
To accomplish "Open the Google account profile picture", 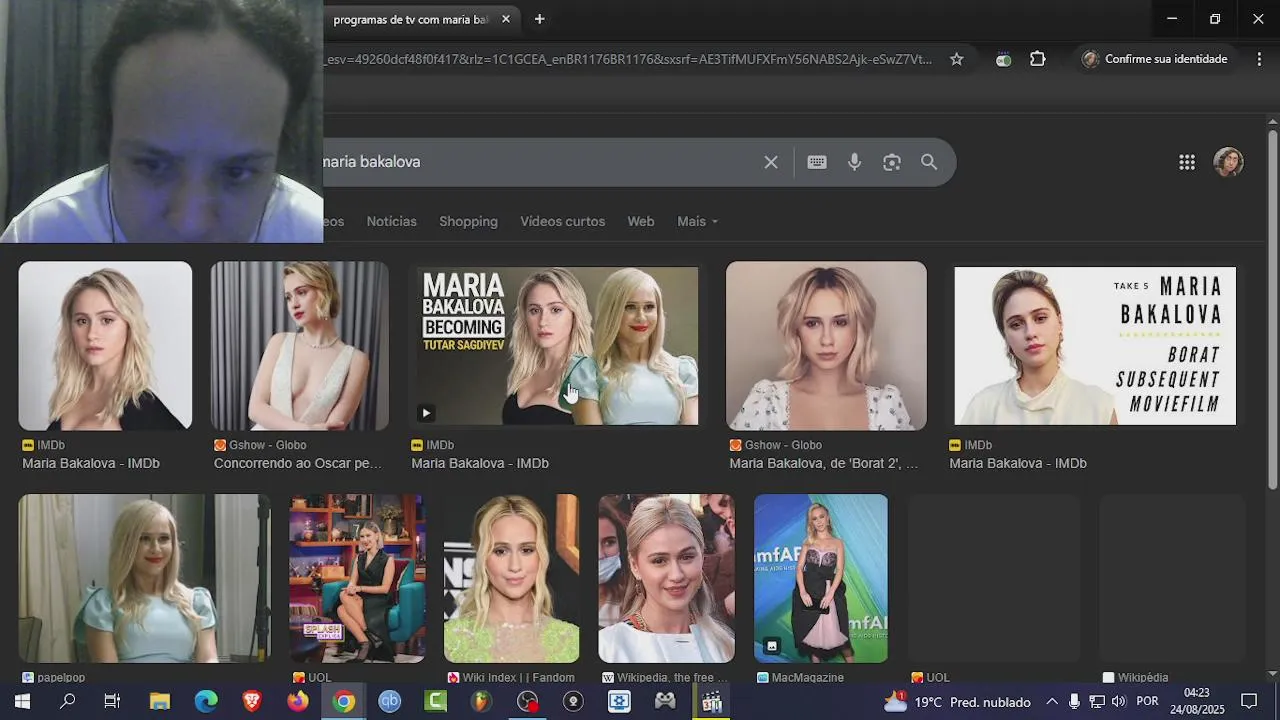I will point(1228,162).
